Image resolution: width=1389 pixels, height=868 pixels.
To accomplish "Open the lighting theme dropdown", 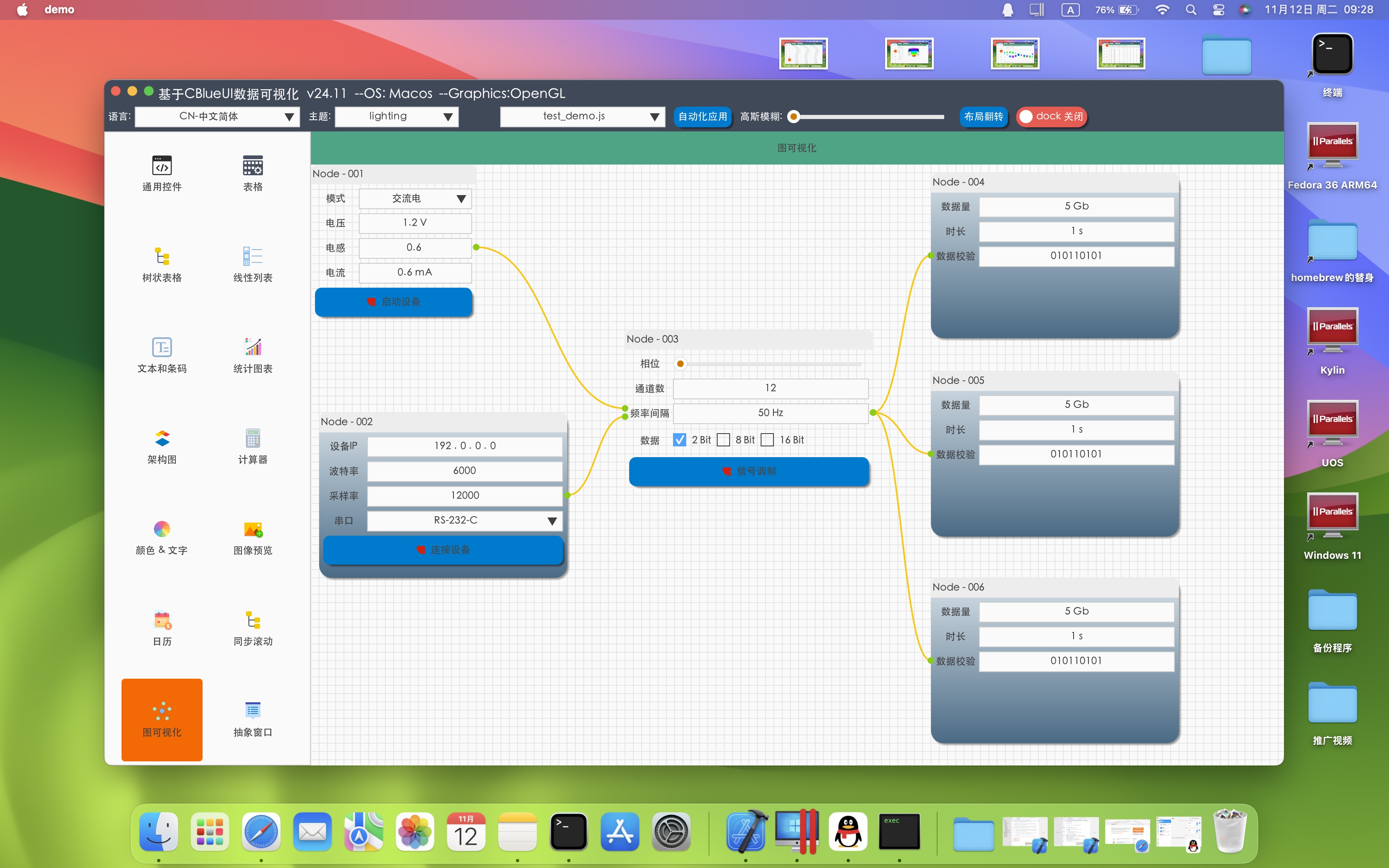I will tap(396, 117).
